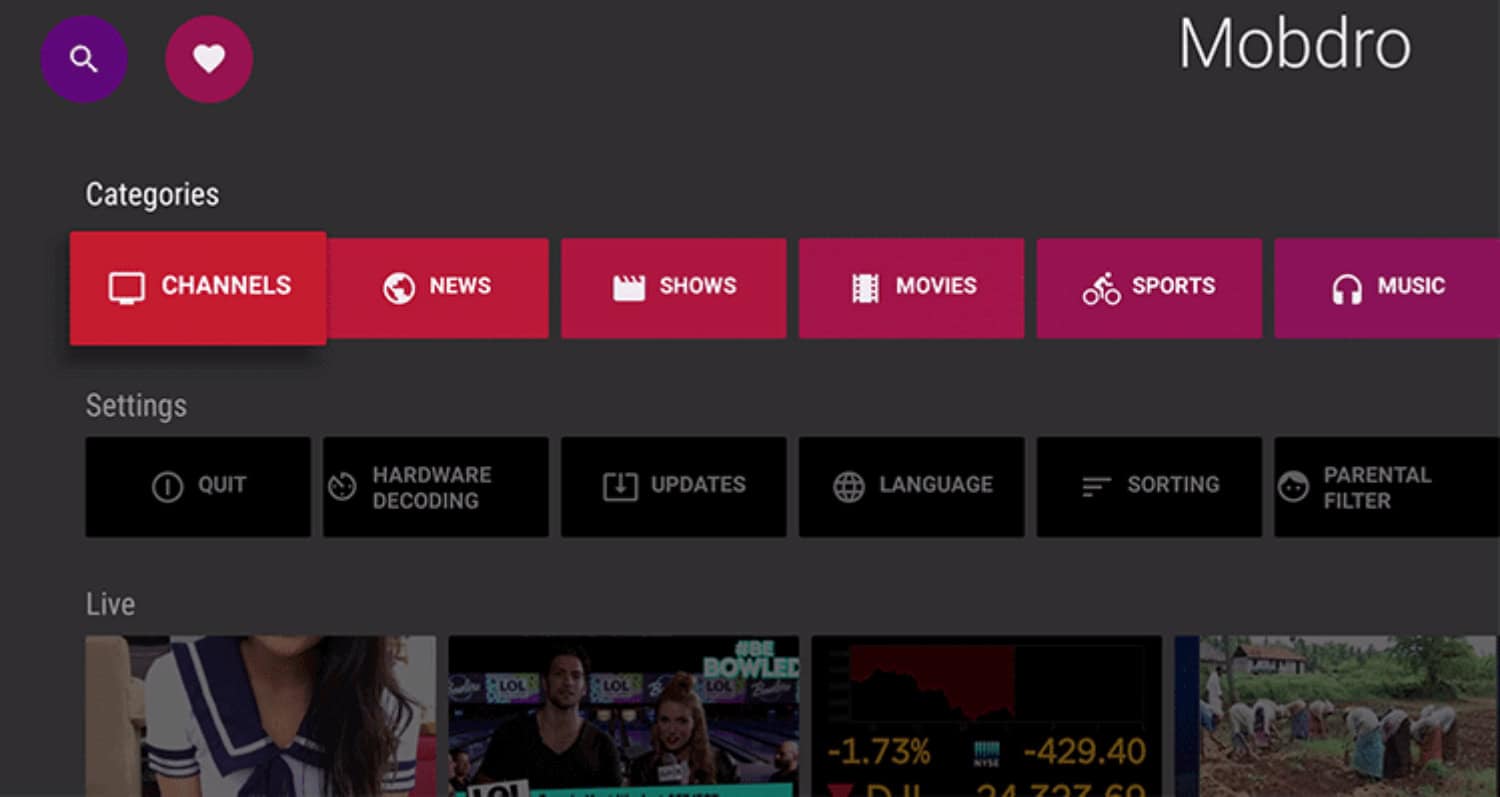Play the LOL bowling alley live stream
This screenshot has height=797, width=1500.
pyautogui.click(x=623, y=716)
